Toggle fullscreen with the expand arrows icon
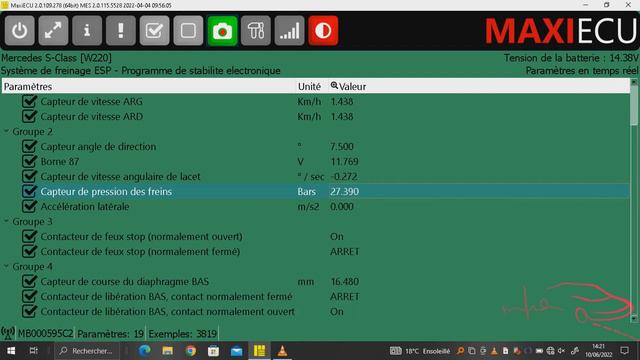The image size is (640, 360). (x=53, y=31)
